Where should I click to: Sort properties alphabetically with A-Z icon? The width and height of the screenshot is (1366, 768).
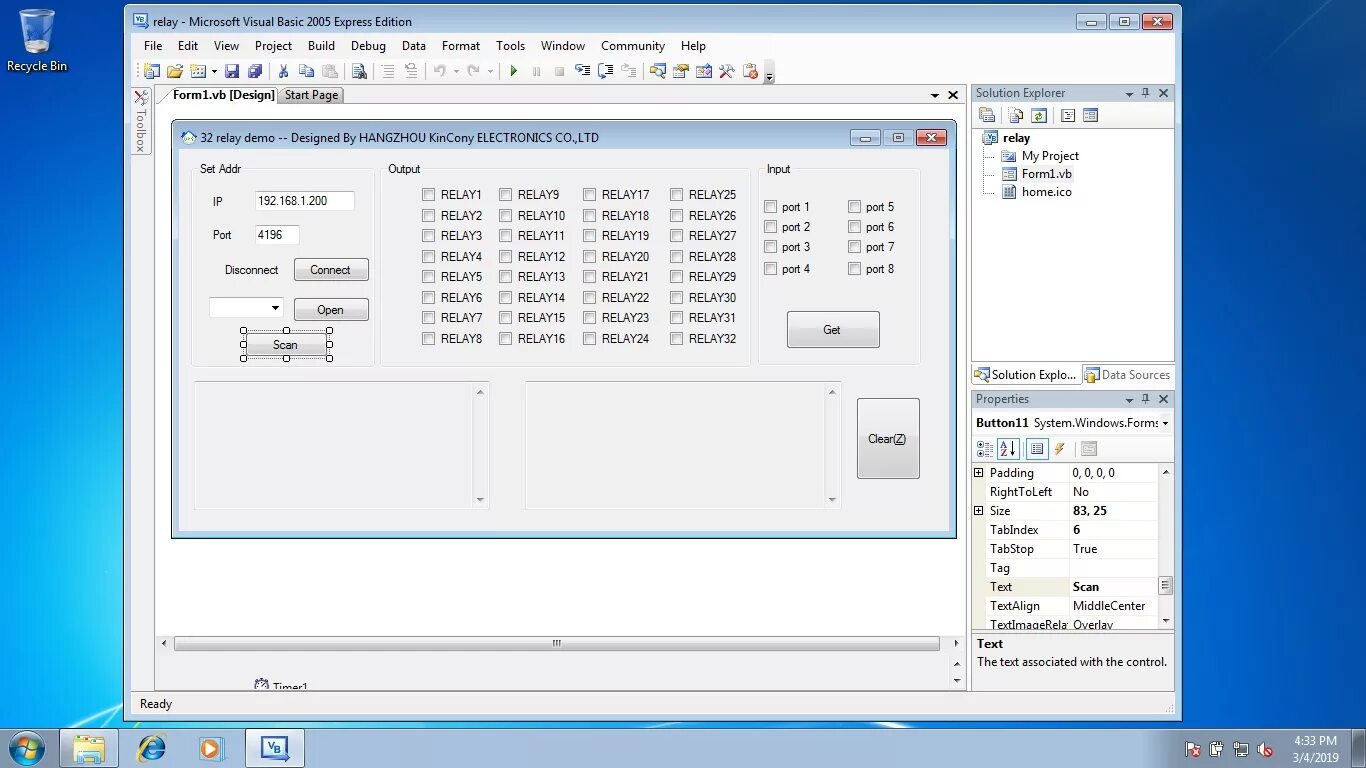point(1008,449)
